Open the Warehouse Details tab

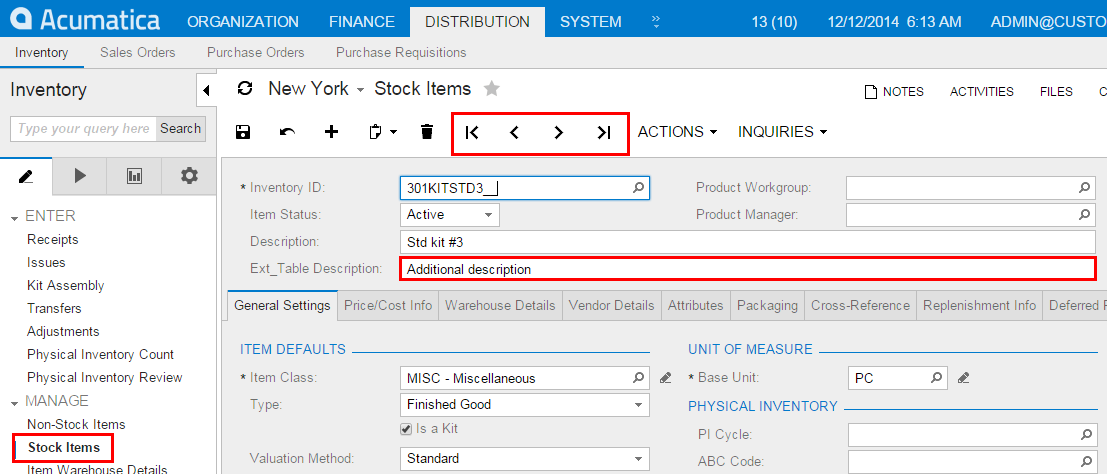[x=500, y=306]
